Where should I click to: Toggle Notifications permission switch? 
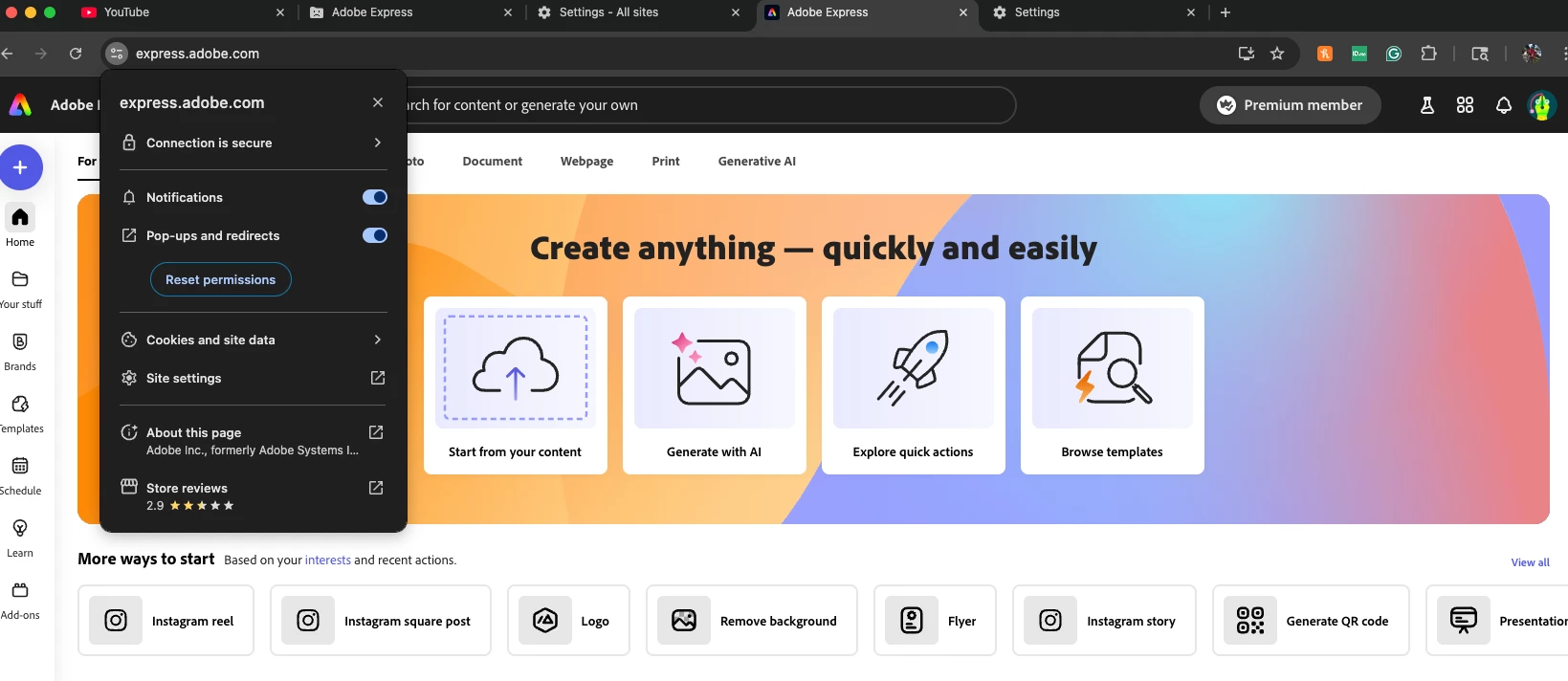[x=375, y=197]
